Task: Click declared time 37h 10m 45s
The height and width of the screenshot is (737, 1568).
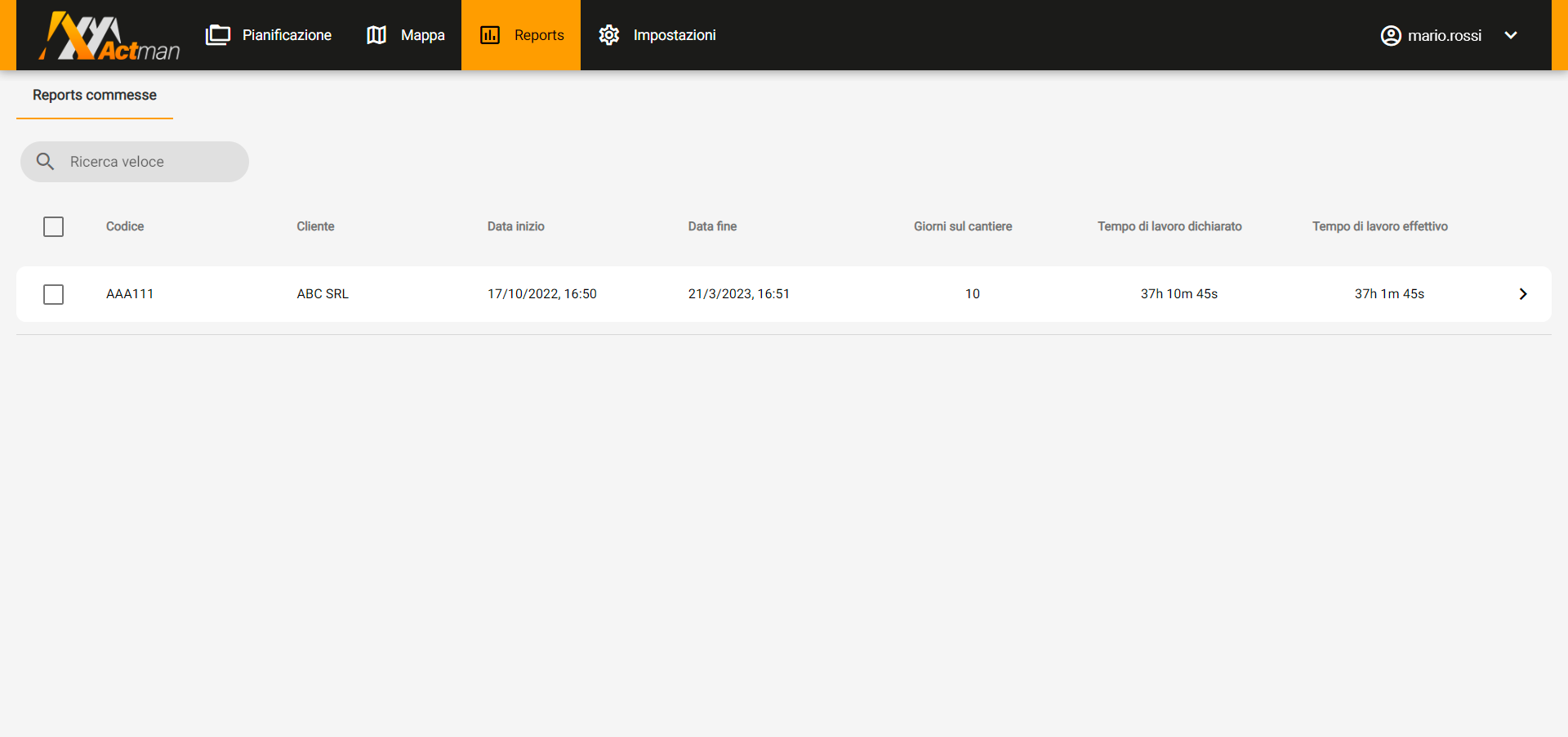Action: (x=1179, y=294)
